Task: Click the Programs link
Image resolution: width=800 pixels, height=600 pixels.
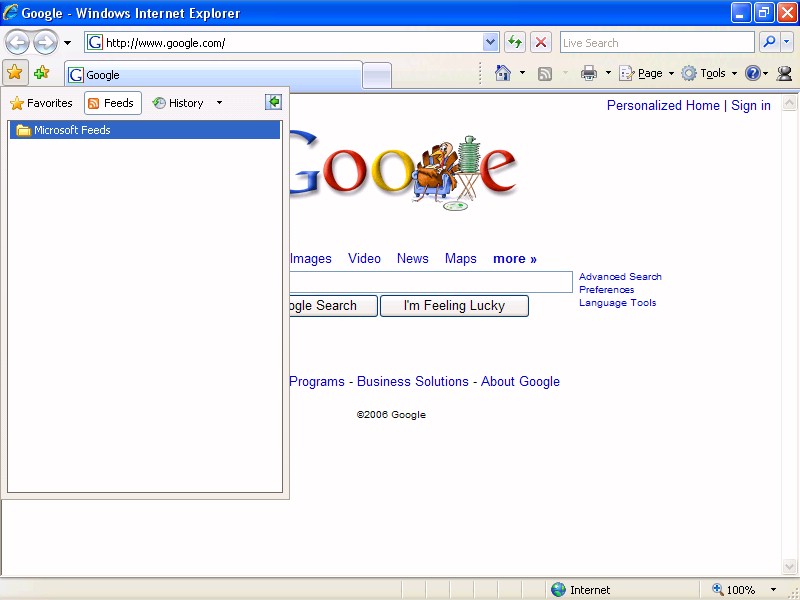Action: 317,382
